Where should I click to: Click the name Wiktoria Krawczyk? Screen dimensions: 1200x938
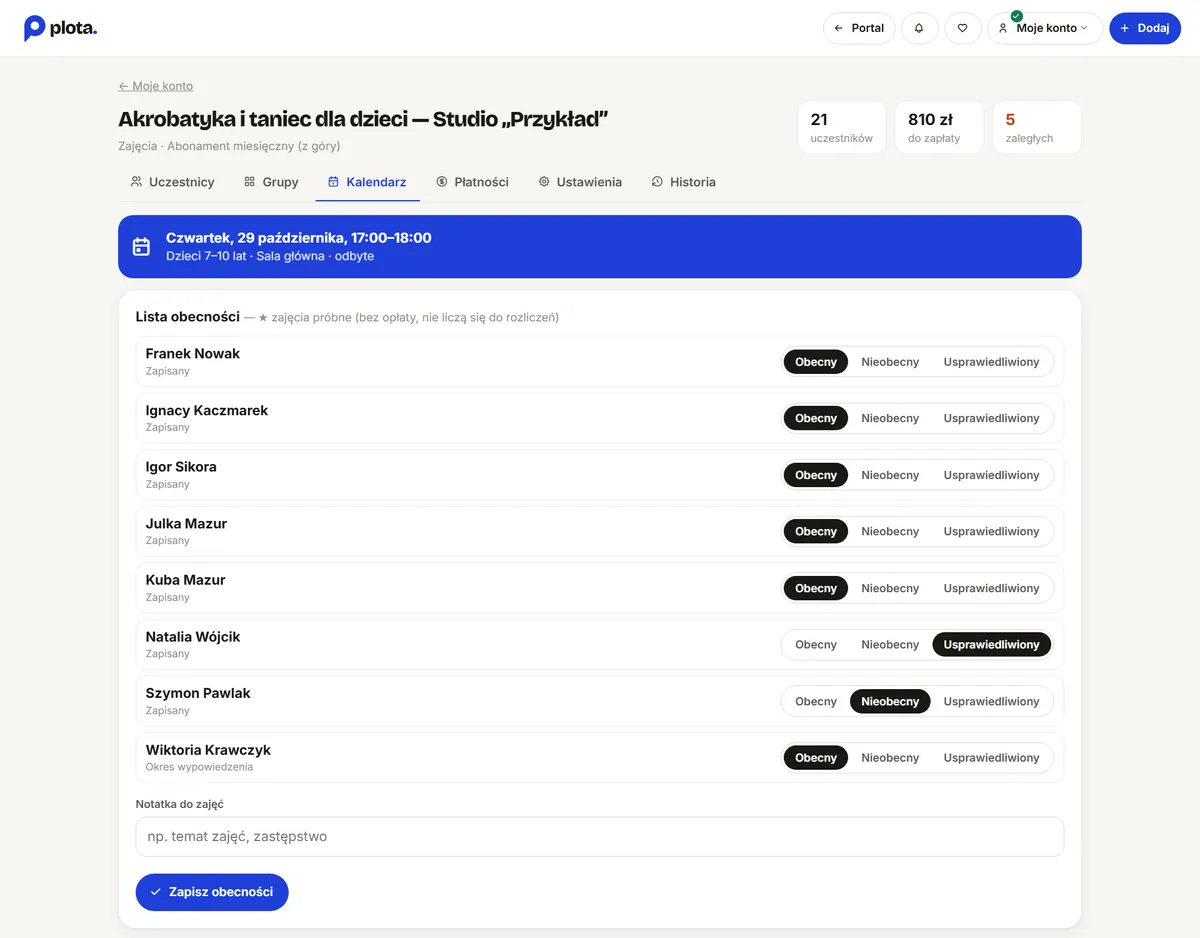pyautogui.click(x=208, y=750)
